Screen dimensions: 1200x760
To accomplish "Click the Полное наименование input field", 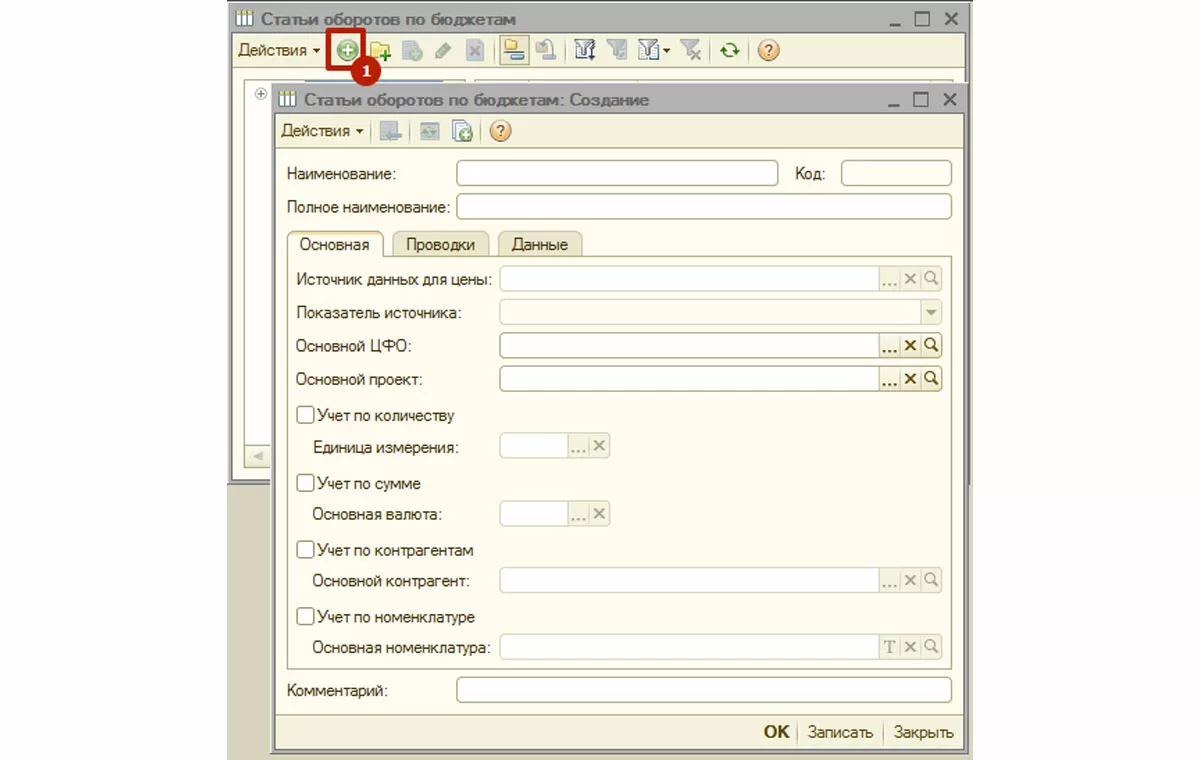I will [704, 207].
